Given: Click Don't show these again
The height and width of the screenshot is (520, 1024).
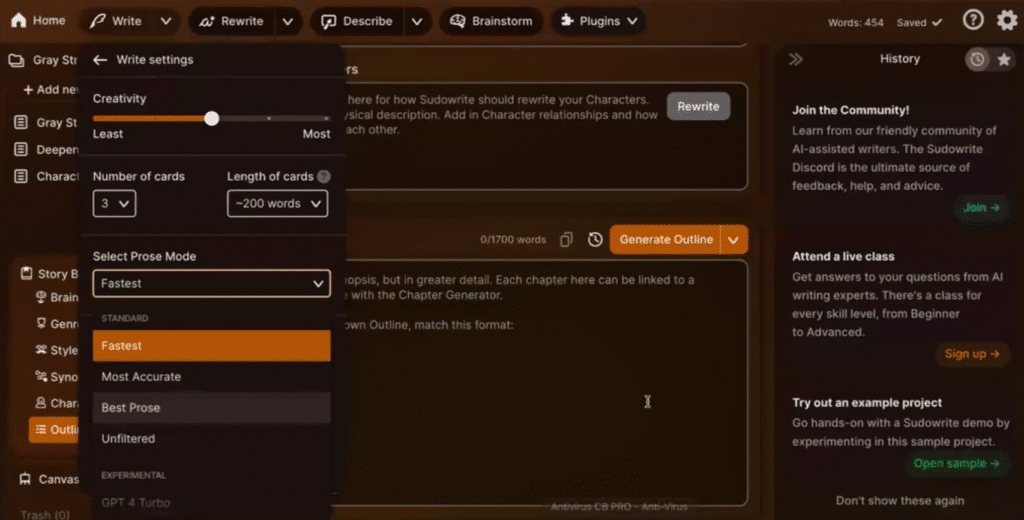Looking at the screenshot, I should pyautogui.click(x=900, y=500).
